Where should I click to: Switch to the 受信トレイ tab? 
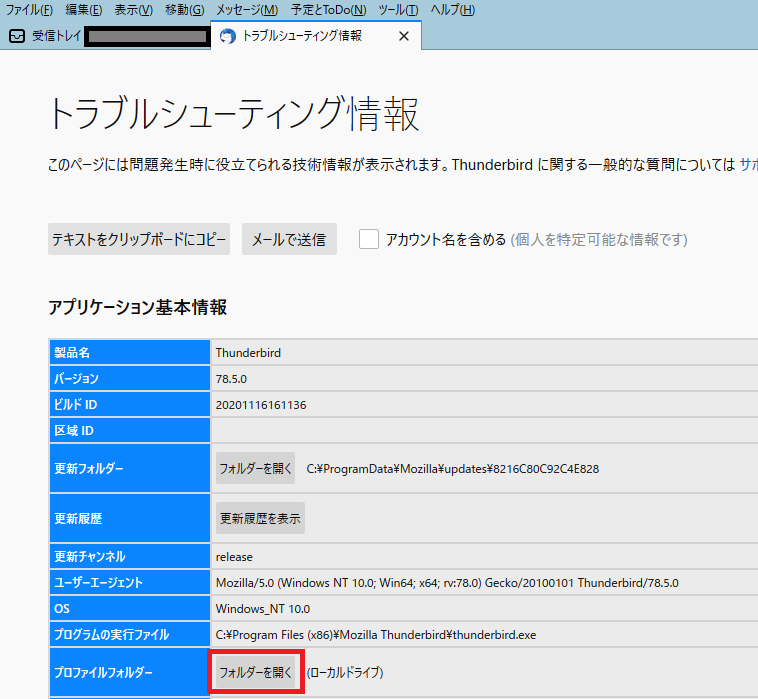point(107,36)
